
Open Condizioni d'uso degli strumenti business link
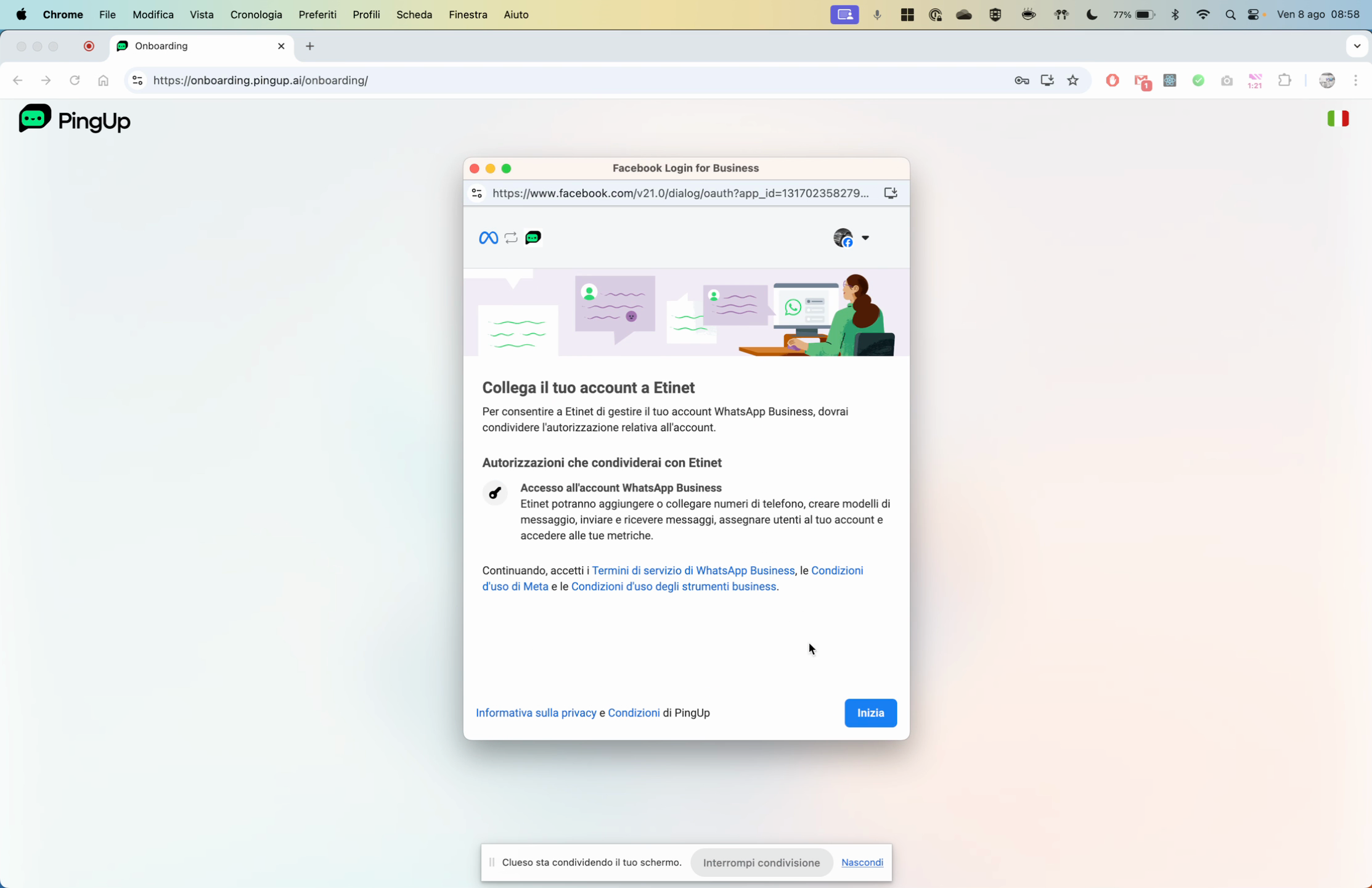(673, 586)
